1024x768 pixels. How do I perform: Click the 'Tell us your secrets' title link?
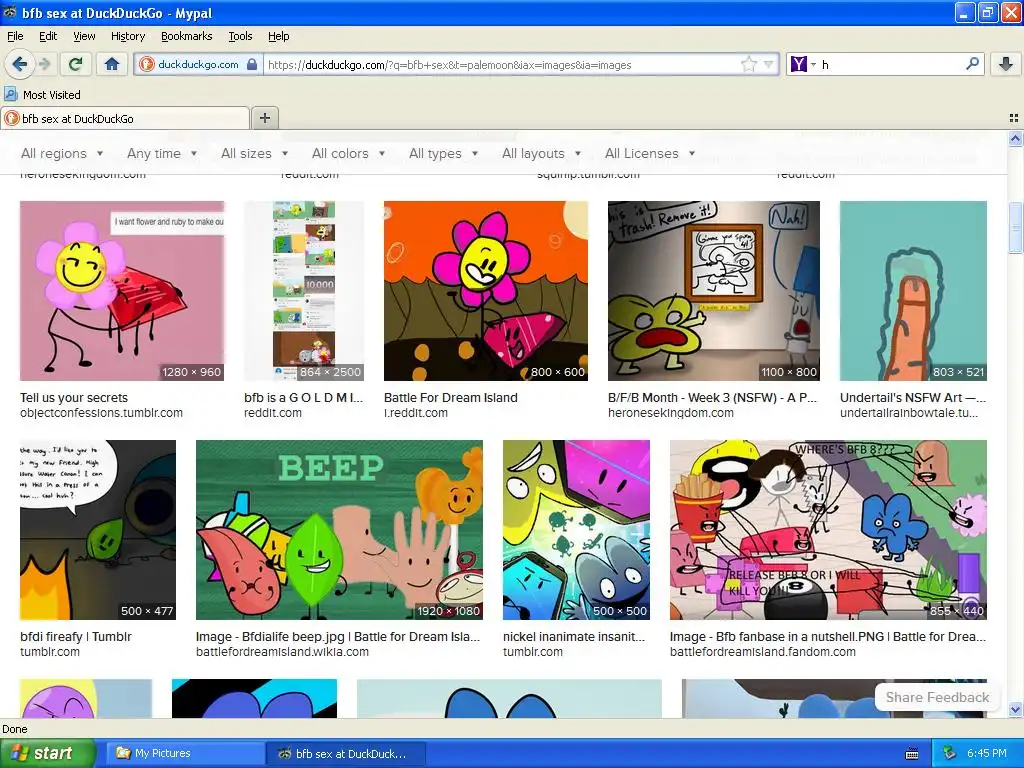74,398
